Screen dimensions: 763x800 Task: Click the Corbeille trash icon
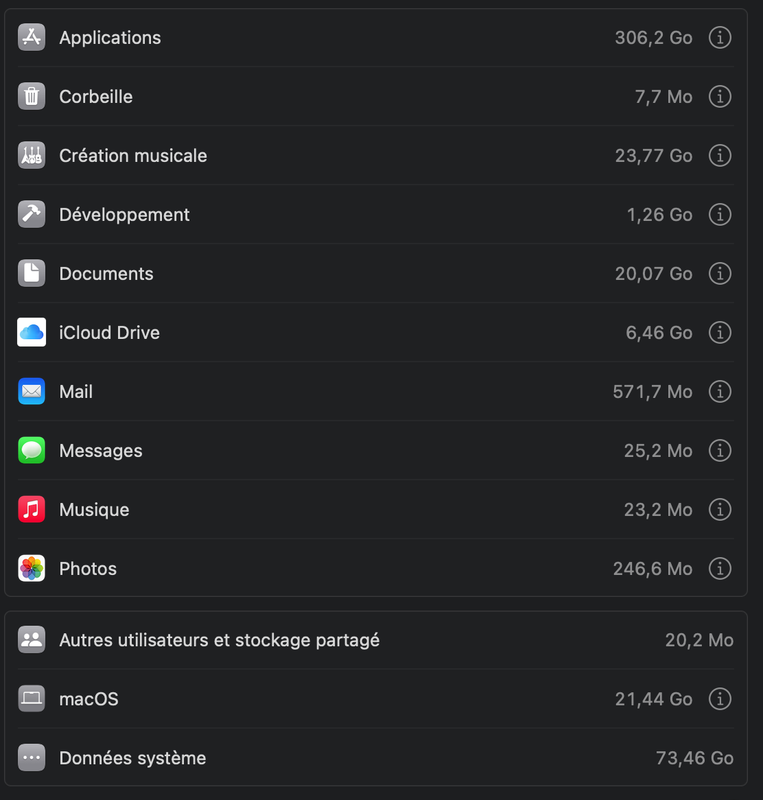pyautogui.click(x=32, y=97)
